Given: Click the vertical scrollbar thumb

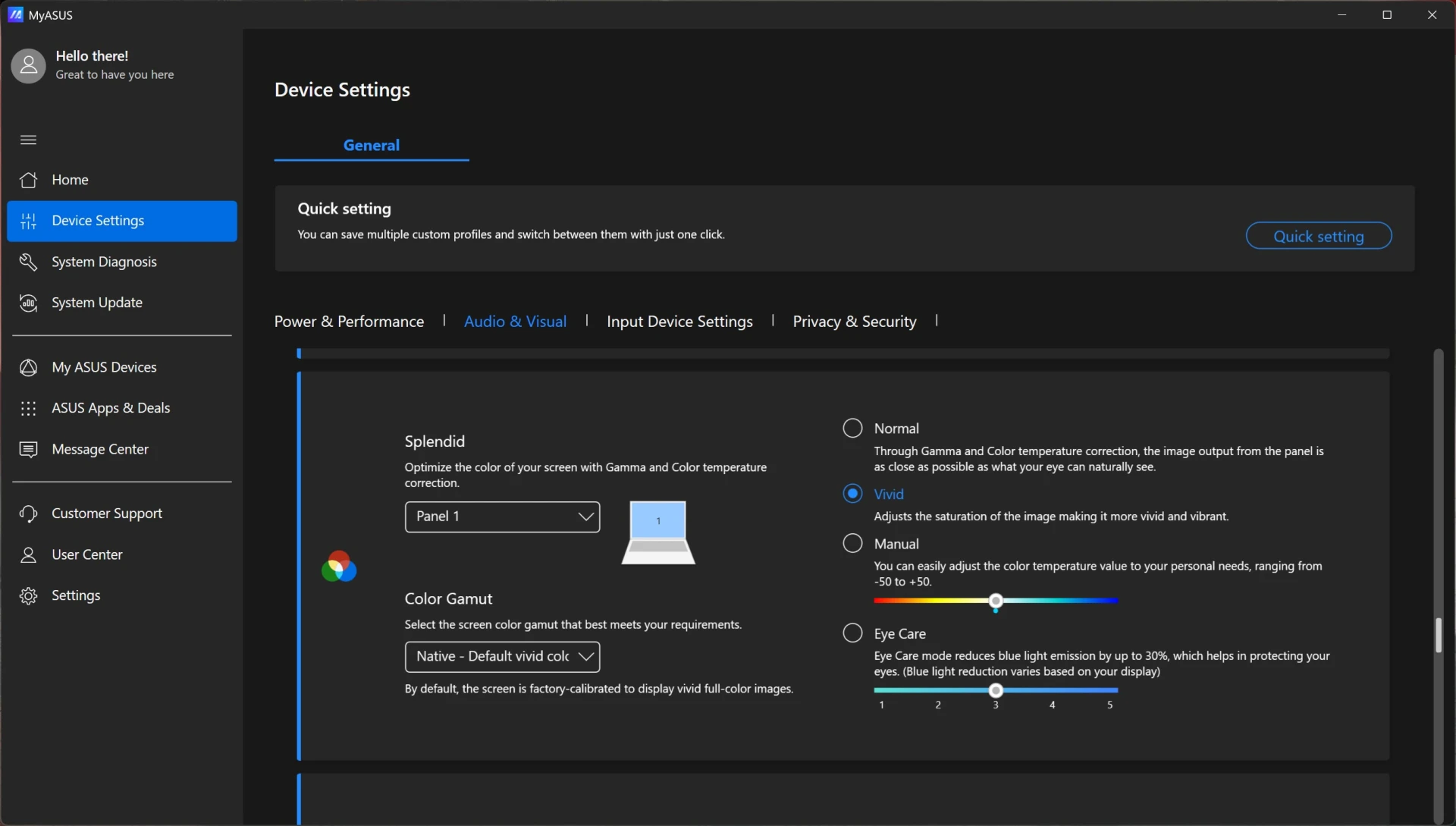Looking at the screenshot, I should click(1438, 636).
